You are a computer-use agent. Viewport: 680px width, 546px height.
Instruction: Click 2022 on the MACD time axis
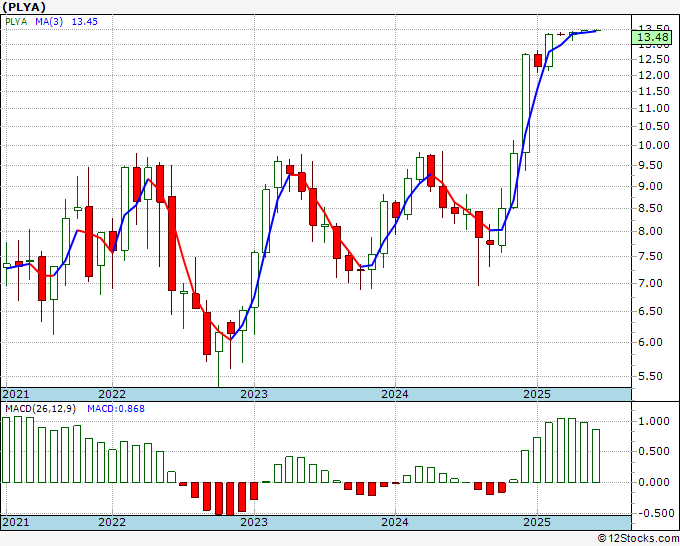tap(112, 522)
